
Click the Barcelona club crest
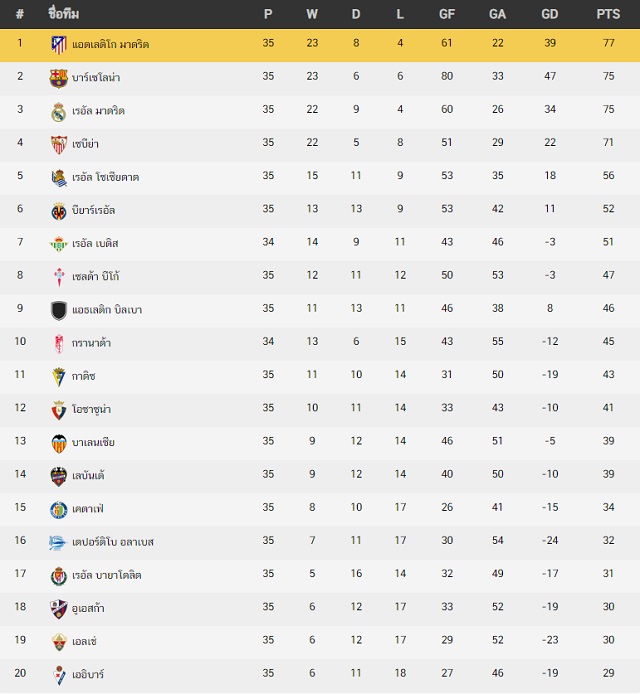[58, 78]
